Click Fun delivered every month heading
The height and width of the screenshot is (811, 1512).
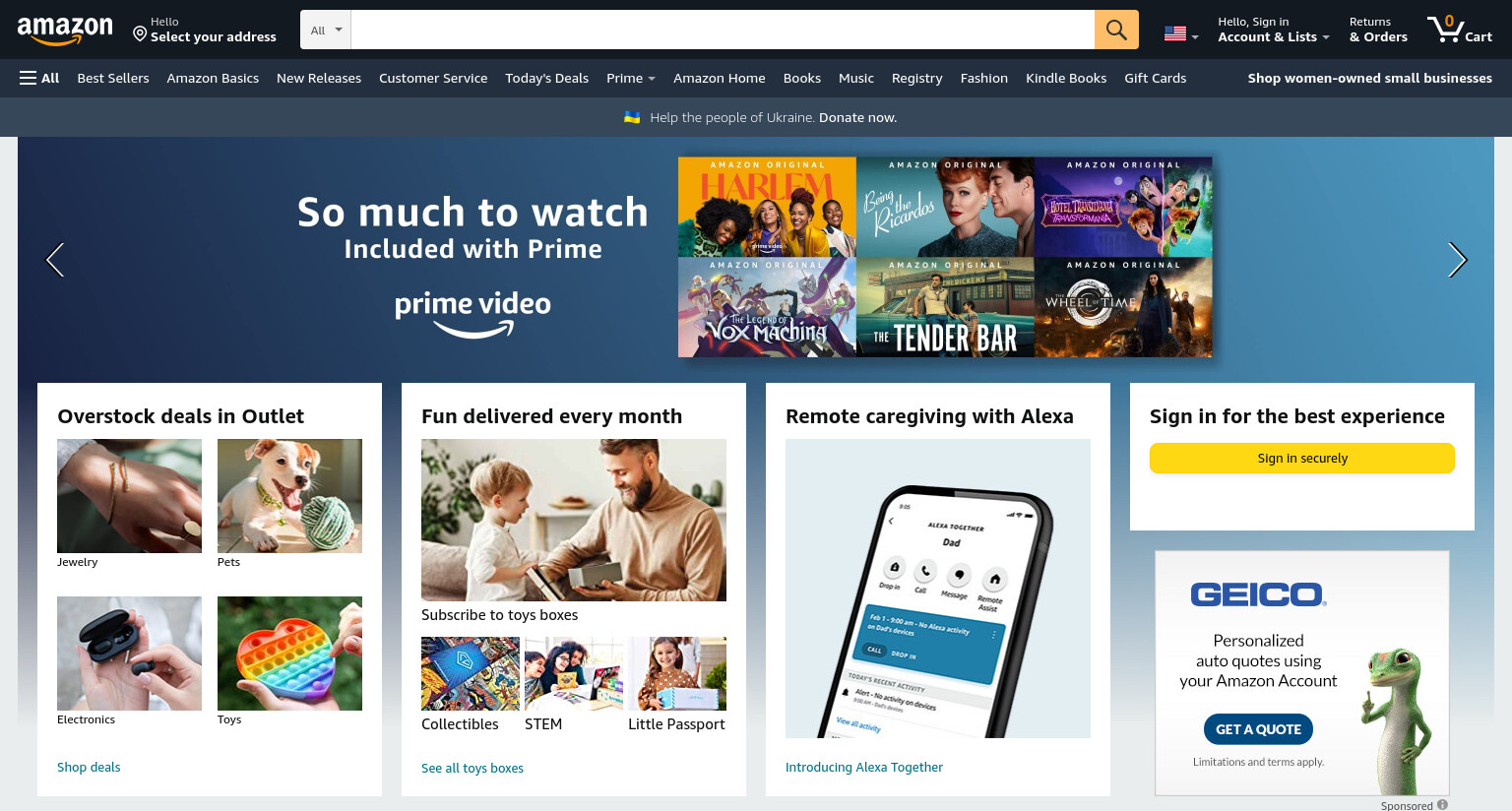click(551, 416)
